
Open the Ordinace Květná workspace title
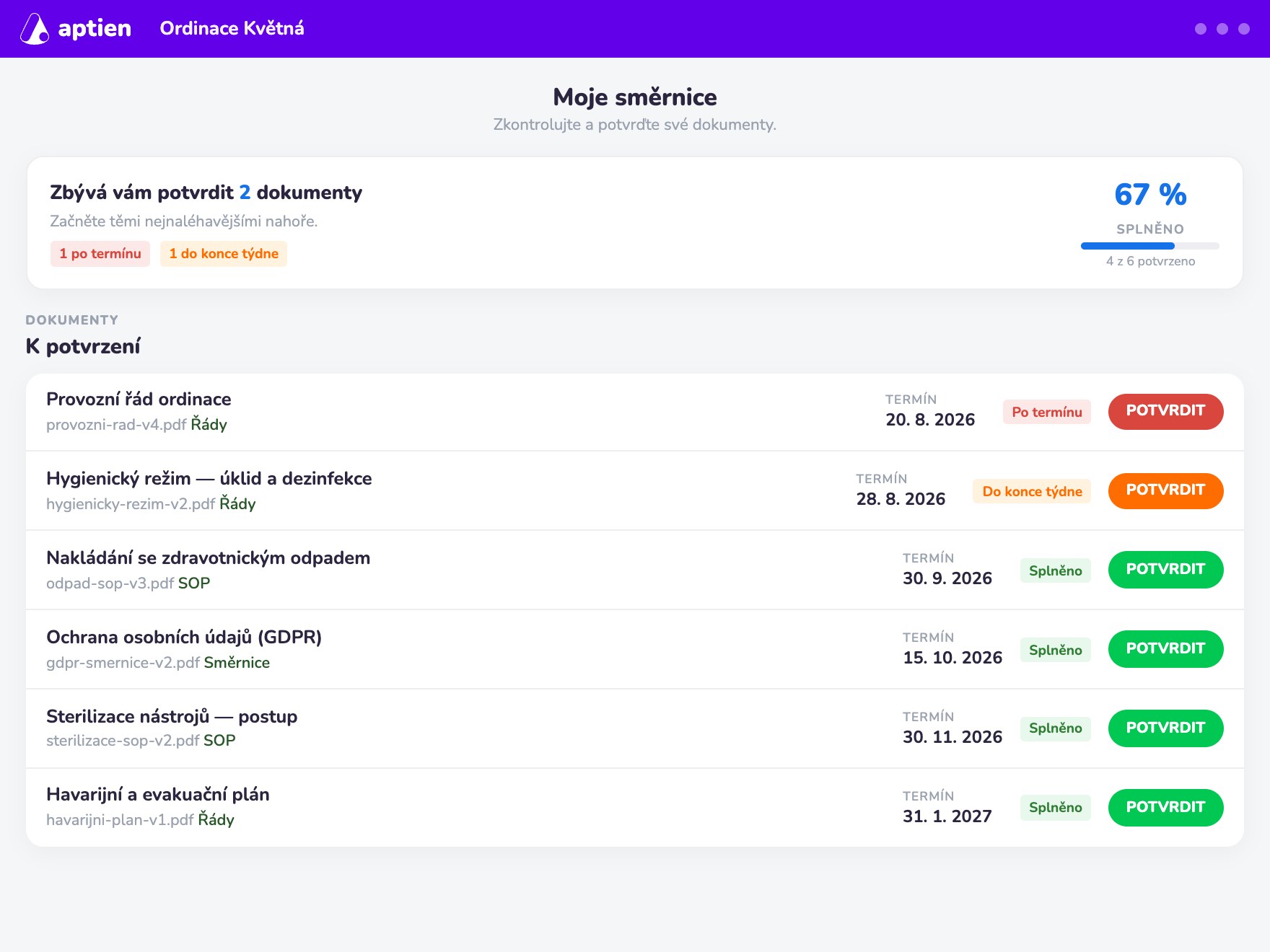(x=232, y=28)
